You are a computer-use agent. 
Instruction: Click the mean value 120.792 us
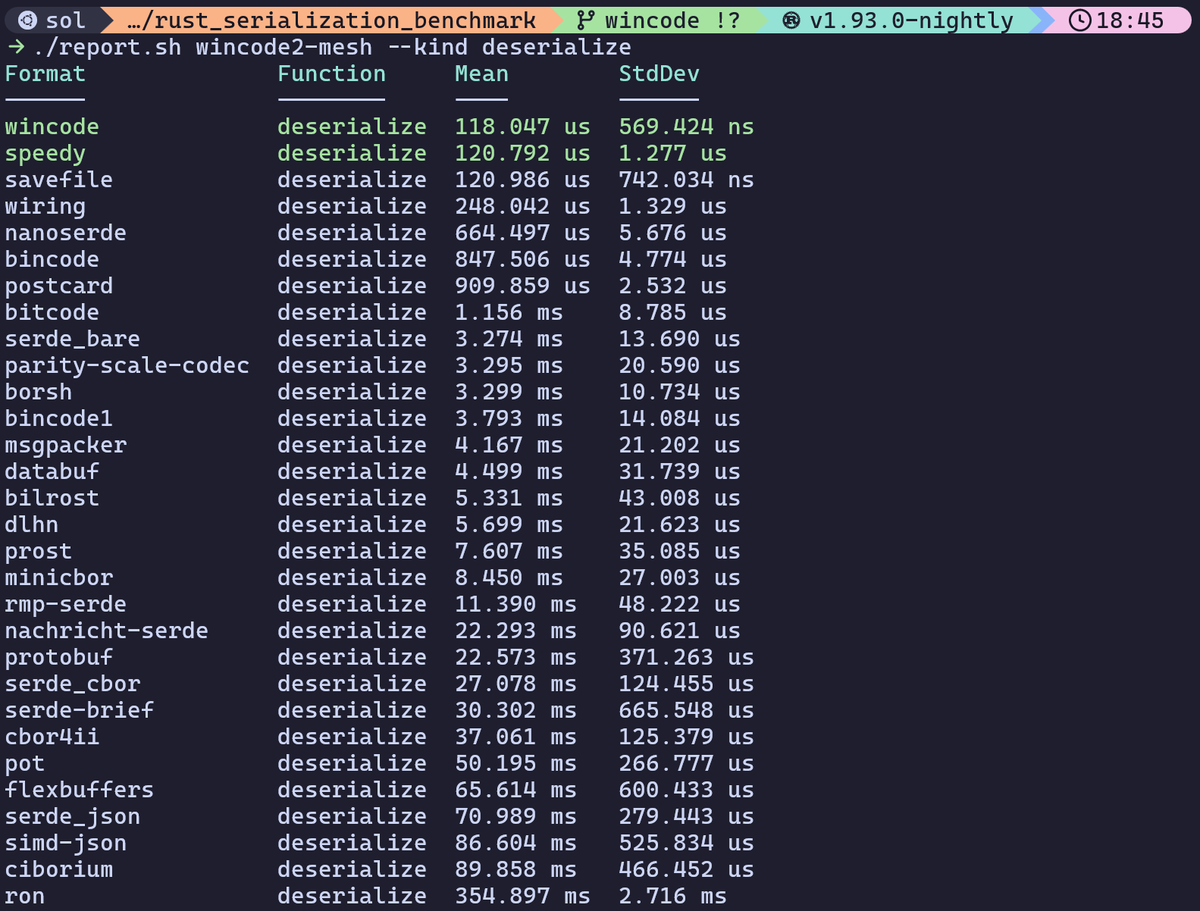coord(523,153)
